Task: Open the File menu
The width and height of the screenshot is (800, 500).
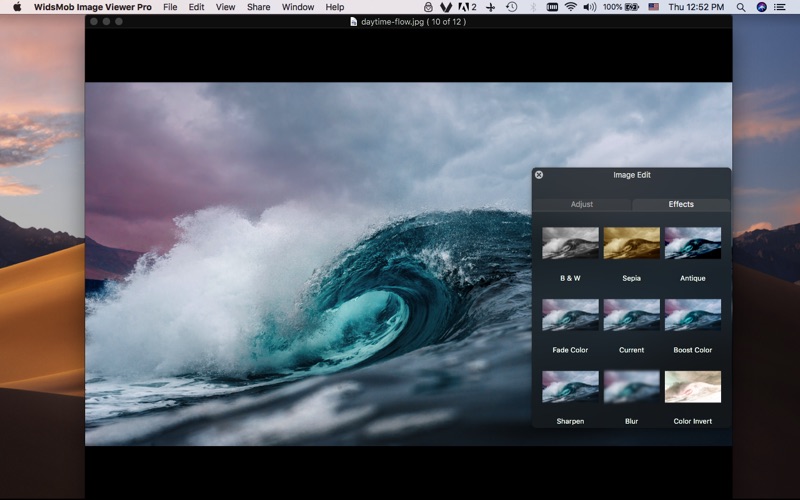Action: [x=170, y=7]
